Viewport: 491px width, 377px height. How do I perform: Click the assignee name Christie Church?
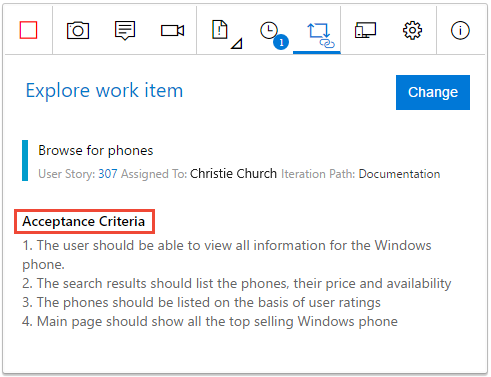(233, 174)
